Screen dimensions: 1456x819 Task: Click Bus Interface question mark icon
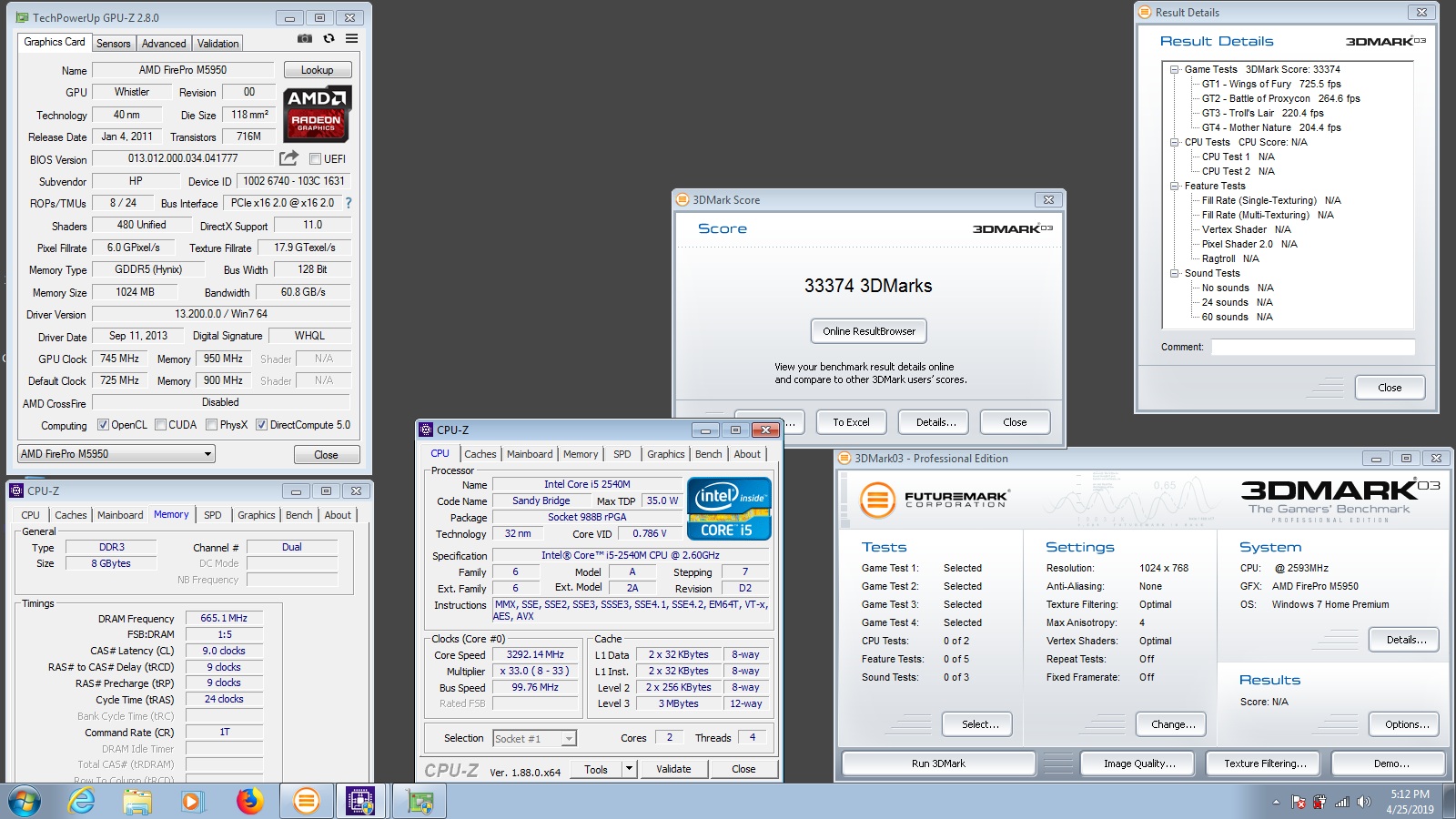[348, 203]
